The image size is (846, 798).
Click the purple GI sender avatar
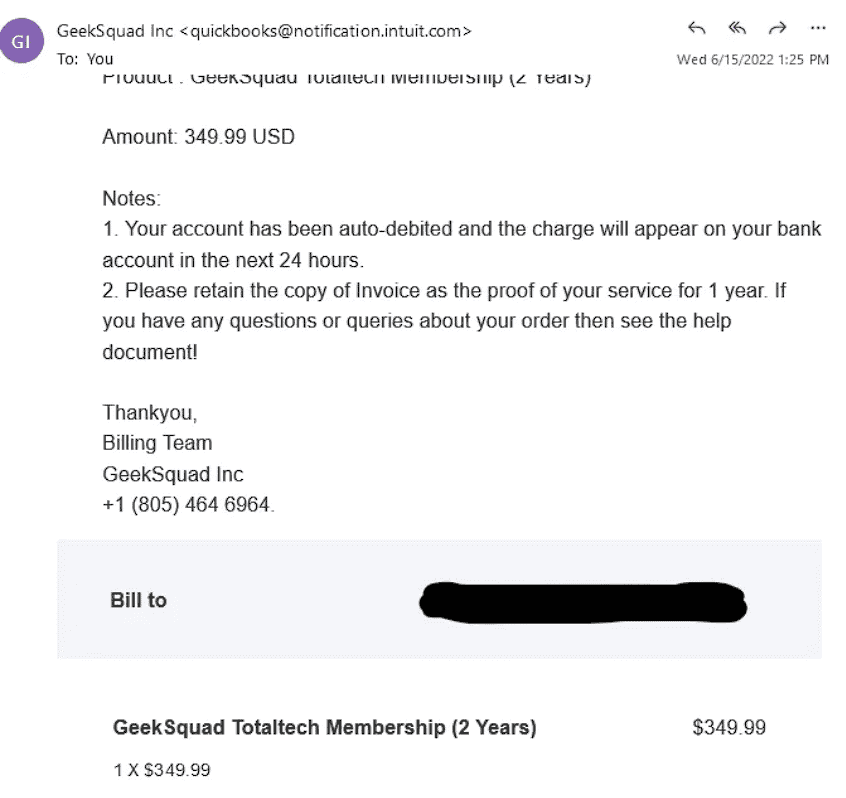(x=22, y=41)
